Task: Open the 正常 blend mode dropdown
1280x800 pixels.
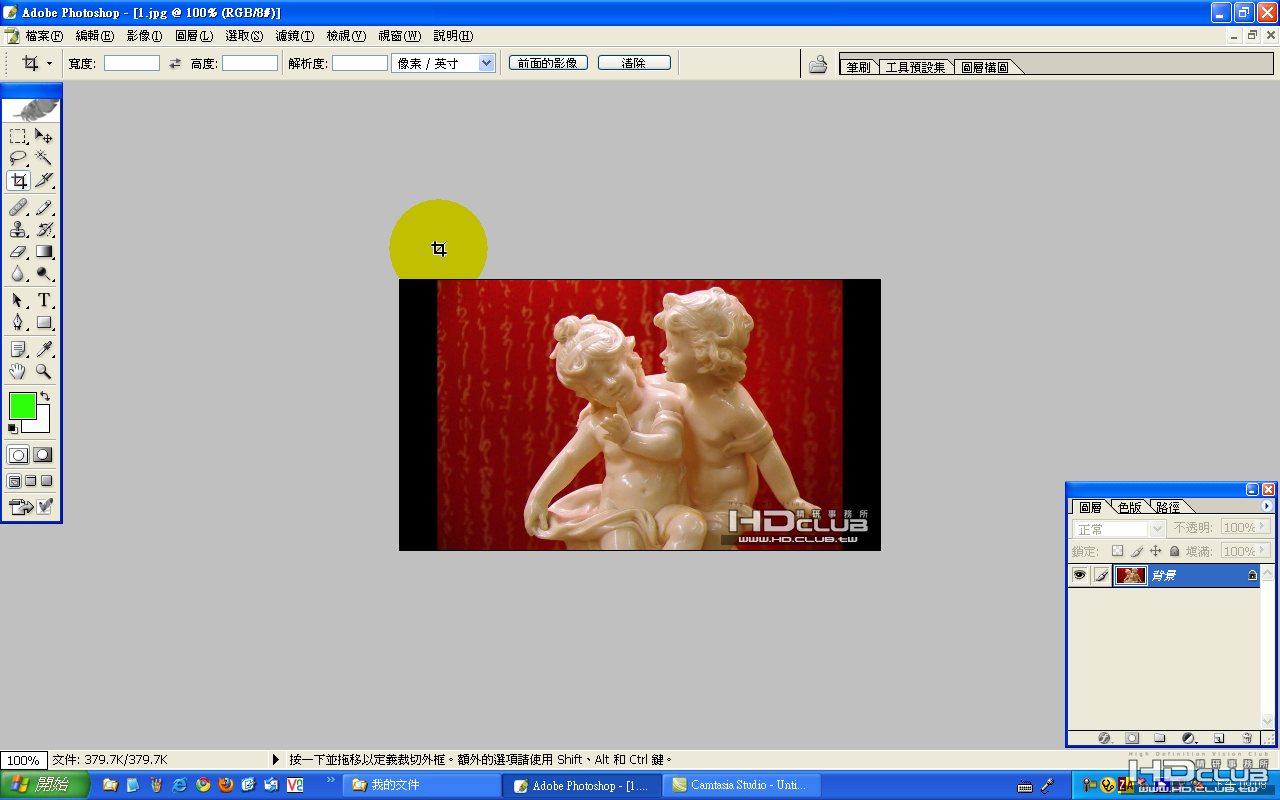Action: pos(1119,529)
